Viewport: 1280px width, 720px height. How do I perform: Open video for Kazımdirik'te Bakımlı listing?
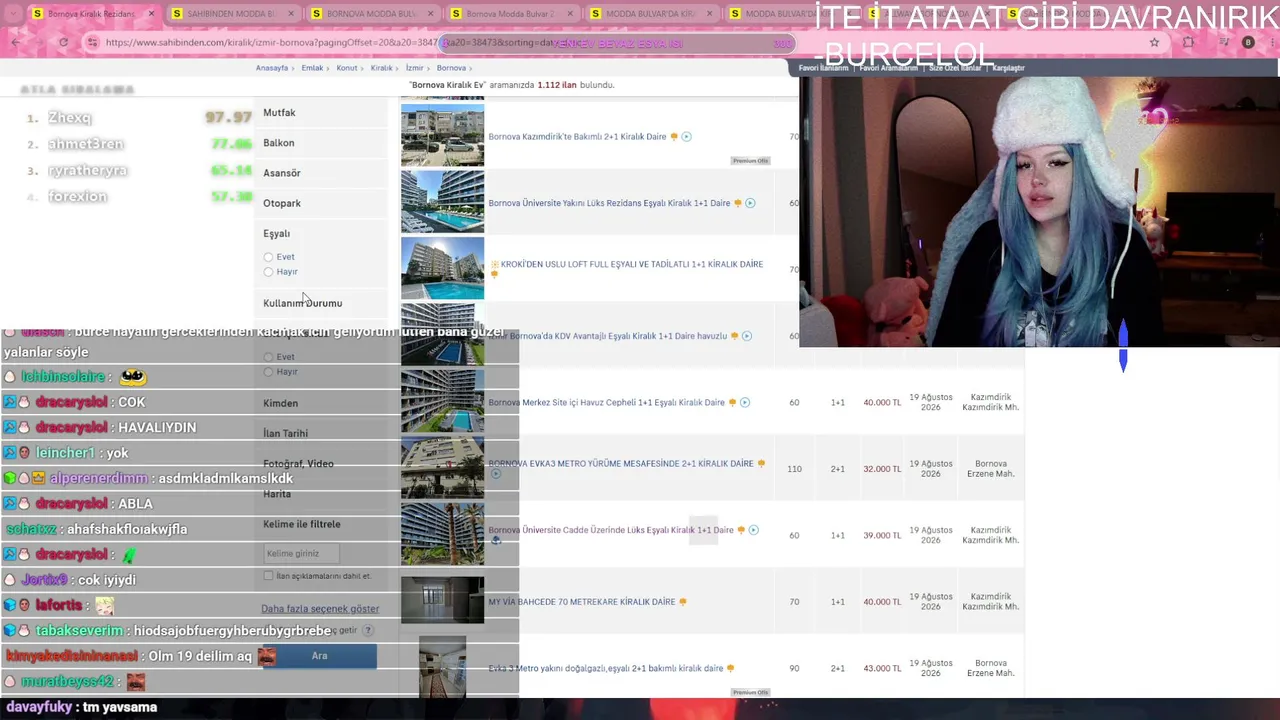coord(686,137)
